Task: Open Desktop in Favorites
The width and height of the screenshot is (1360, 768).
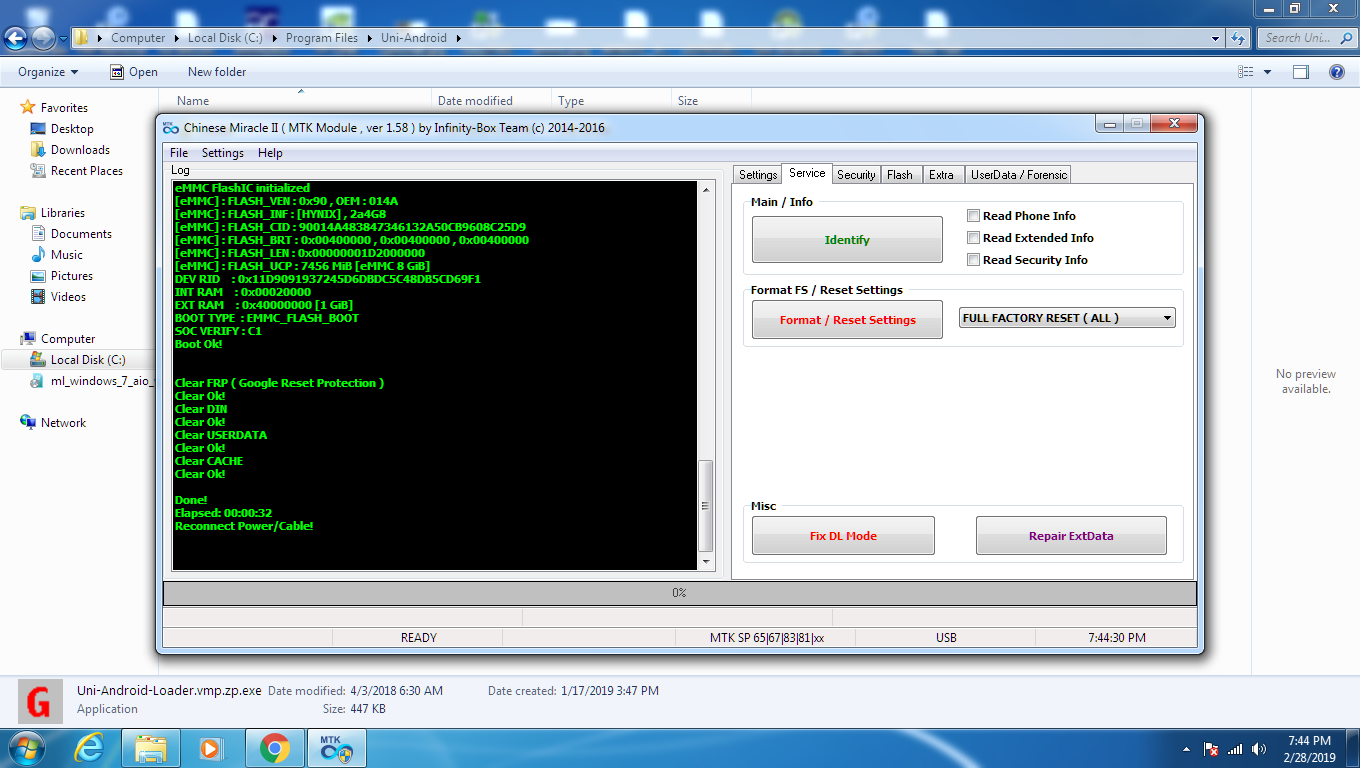Action: (72, 129)
